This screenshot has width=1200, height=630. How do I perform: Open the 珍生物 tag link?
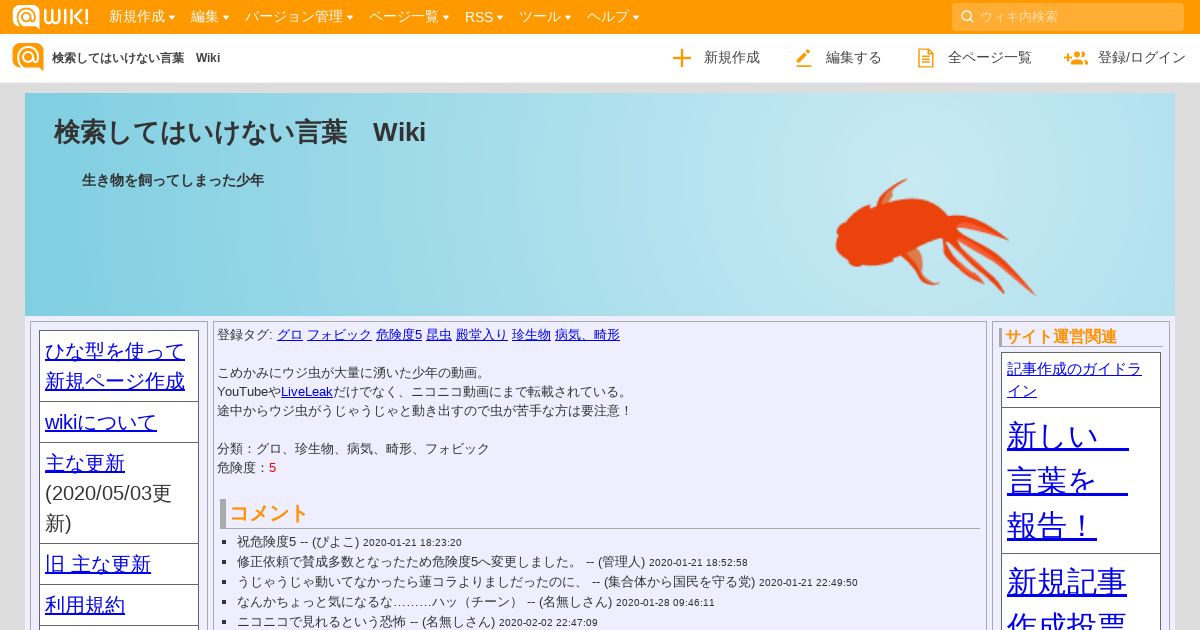pyautogui.click(x=531, y=335)
